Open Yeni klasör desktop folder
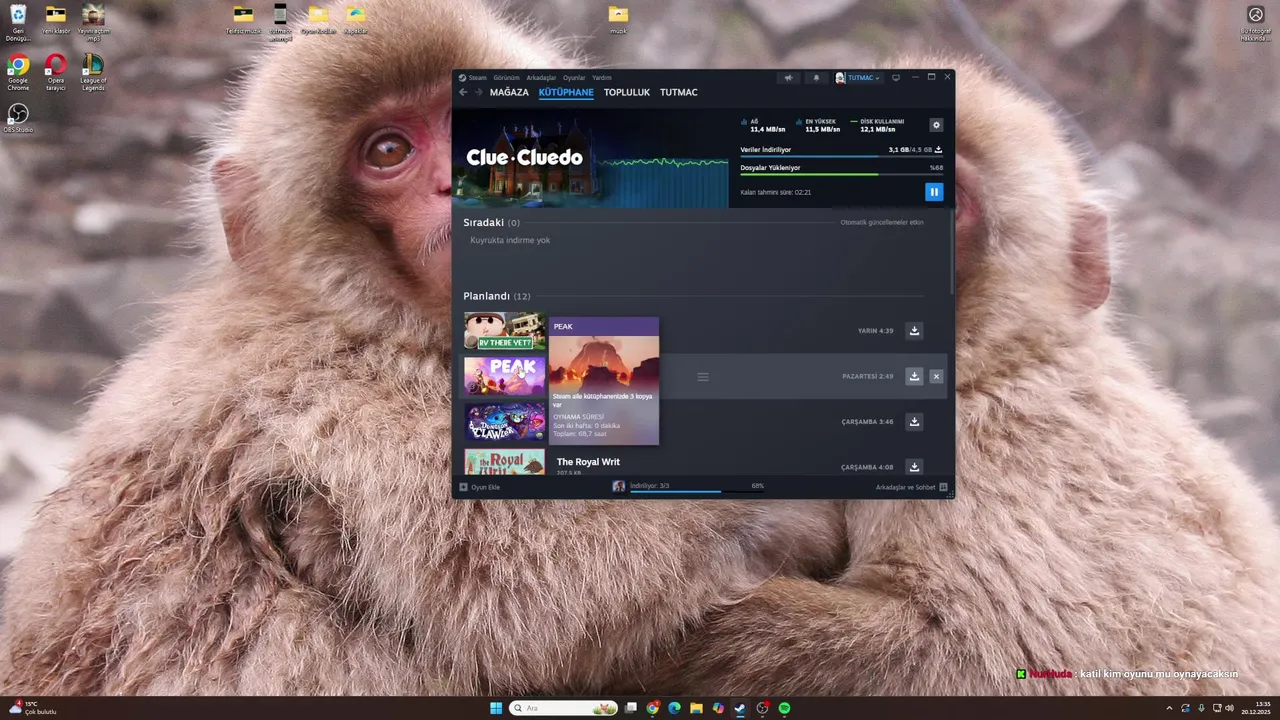Image resolution: width=1280 pixels, height=720 pixels. point(56,19)
